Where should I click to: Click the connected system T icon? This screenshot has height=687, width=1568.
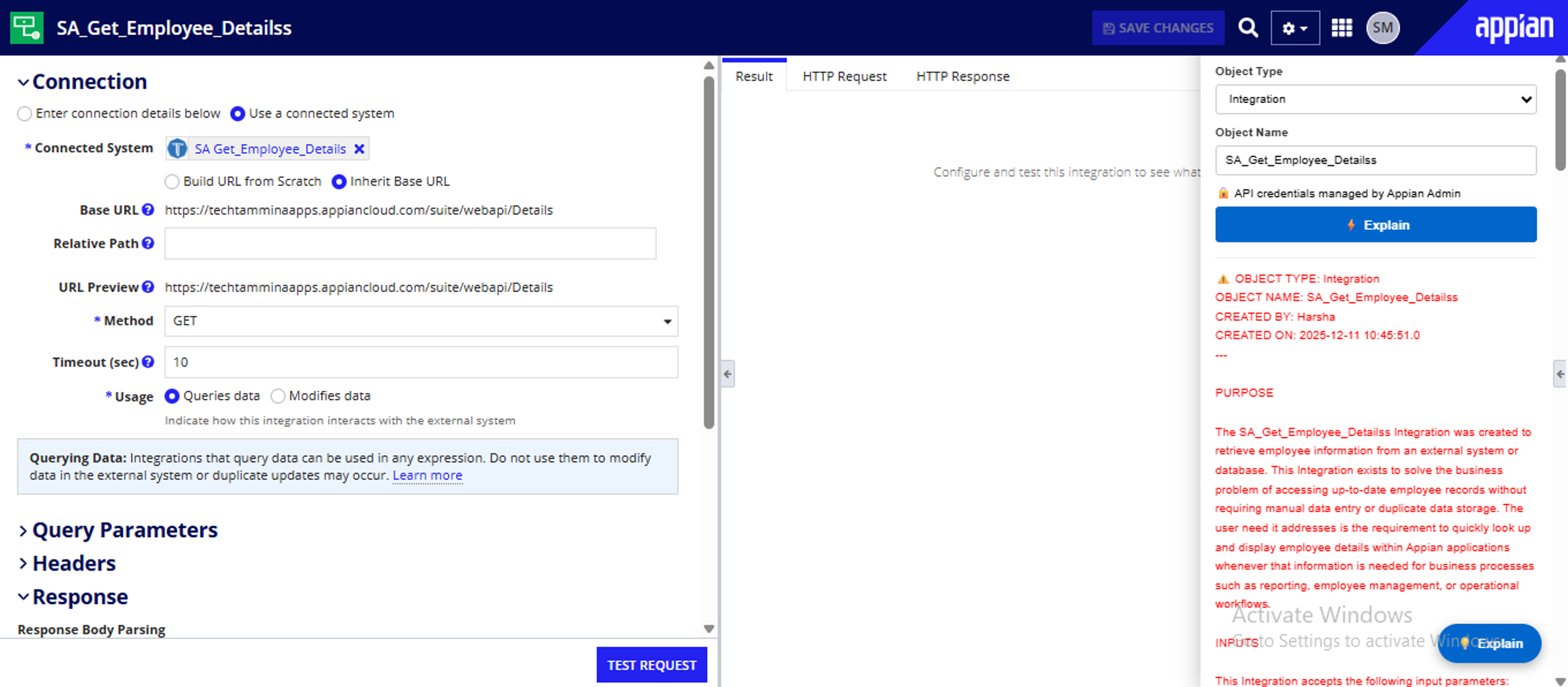177,149
